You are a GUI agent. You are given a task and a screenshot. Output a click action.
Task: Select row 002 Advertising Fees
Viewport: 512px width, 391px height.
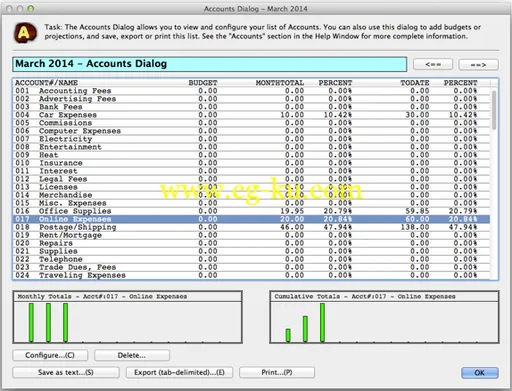click(252, 99)
